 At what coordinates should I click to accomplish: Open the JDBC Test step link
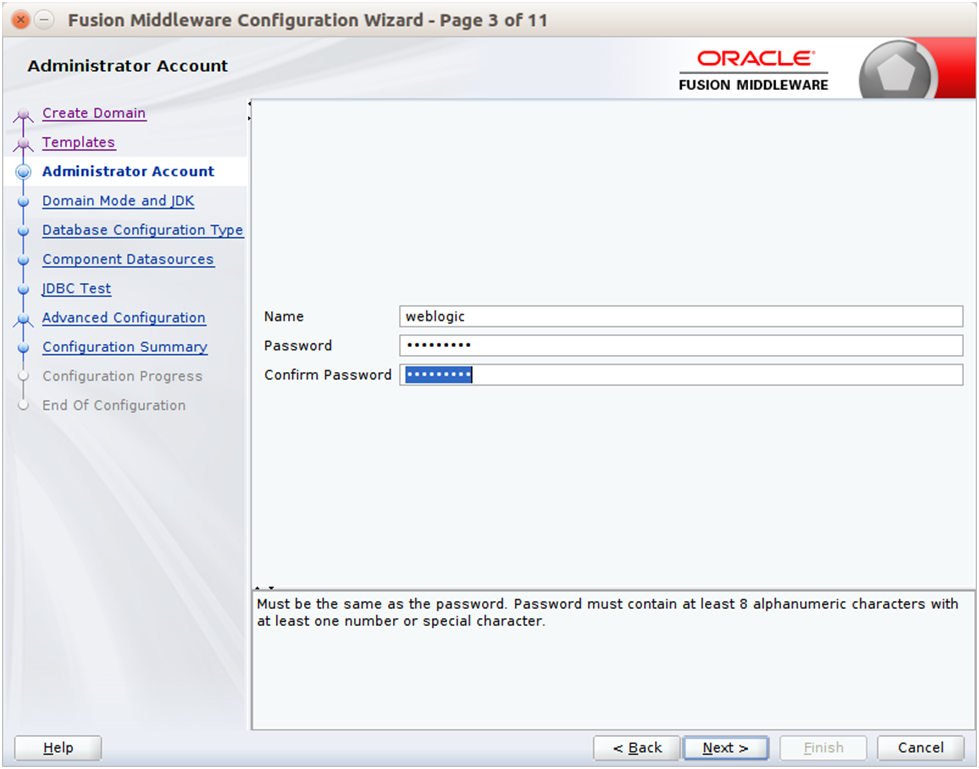tap(76, 288)
